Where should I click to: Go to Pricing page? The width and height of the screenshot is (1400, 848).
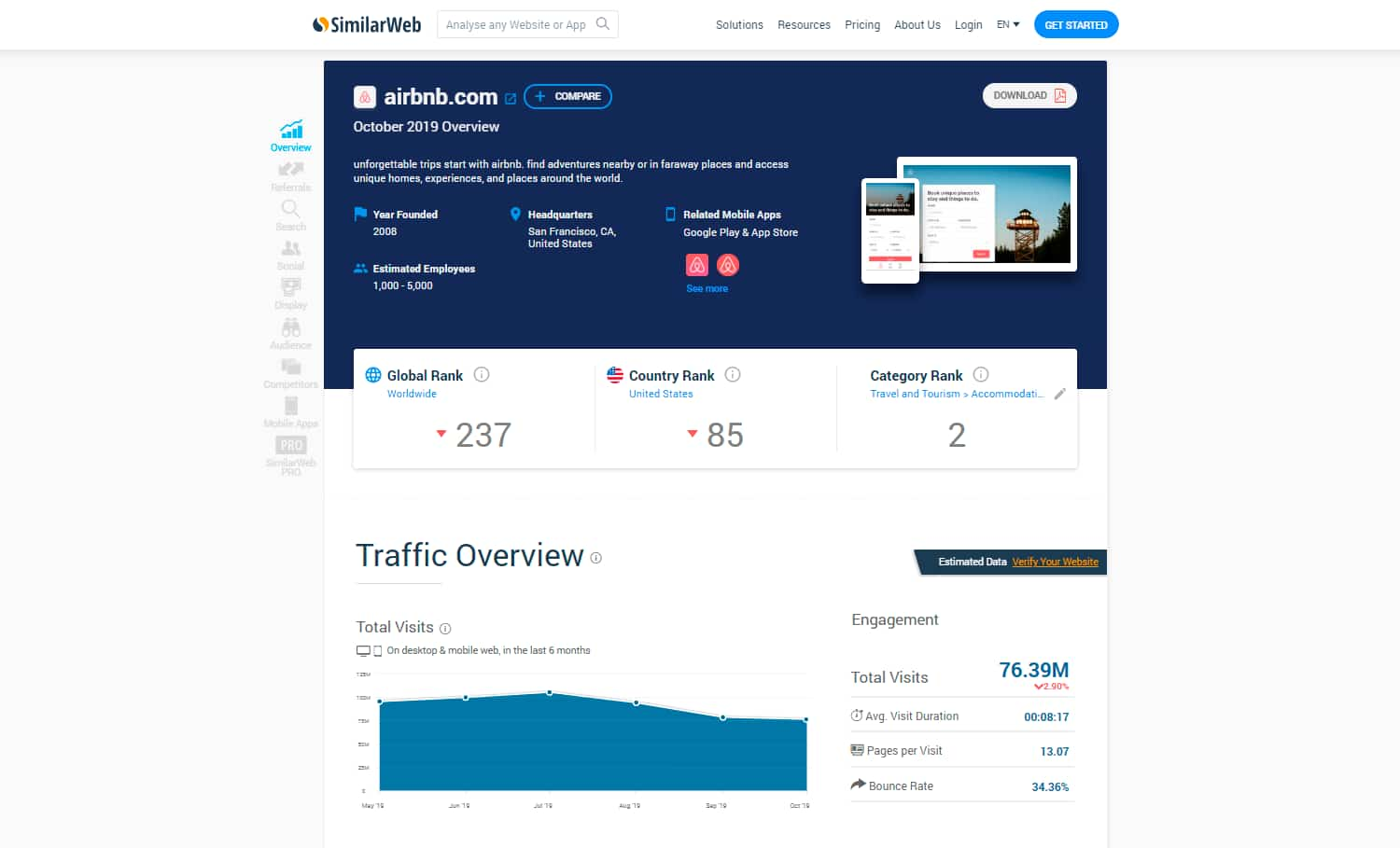pyautogui.click(x=862, y=25)
